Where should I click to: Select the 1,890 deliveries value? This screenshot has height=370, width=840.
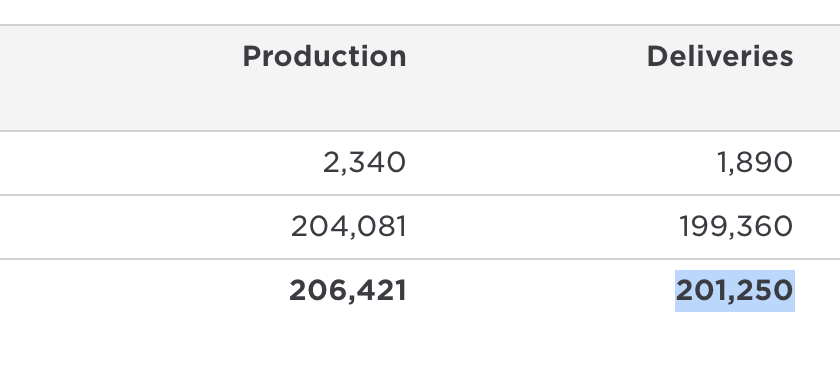754,163
